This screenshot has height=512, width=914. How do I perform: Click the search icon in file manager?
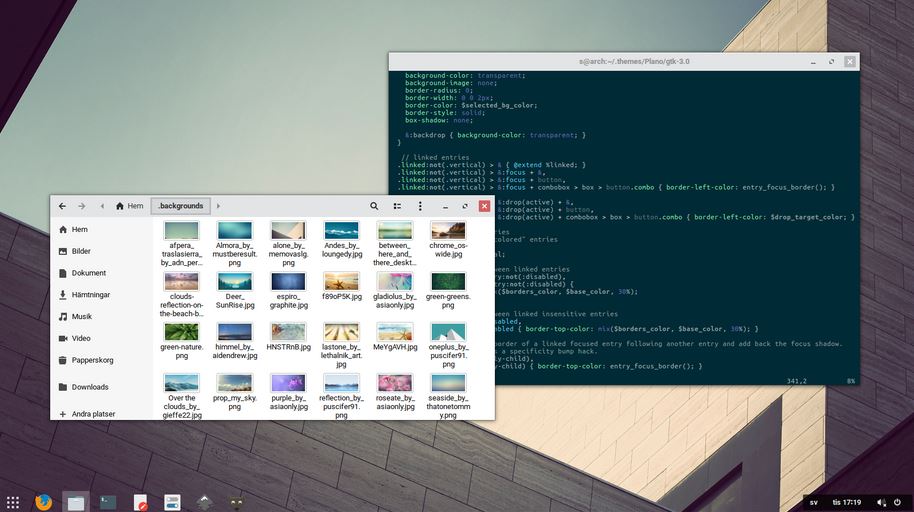374,206
